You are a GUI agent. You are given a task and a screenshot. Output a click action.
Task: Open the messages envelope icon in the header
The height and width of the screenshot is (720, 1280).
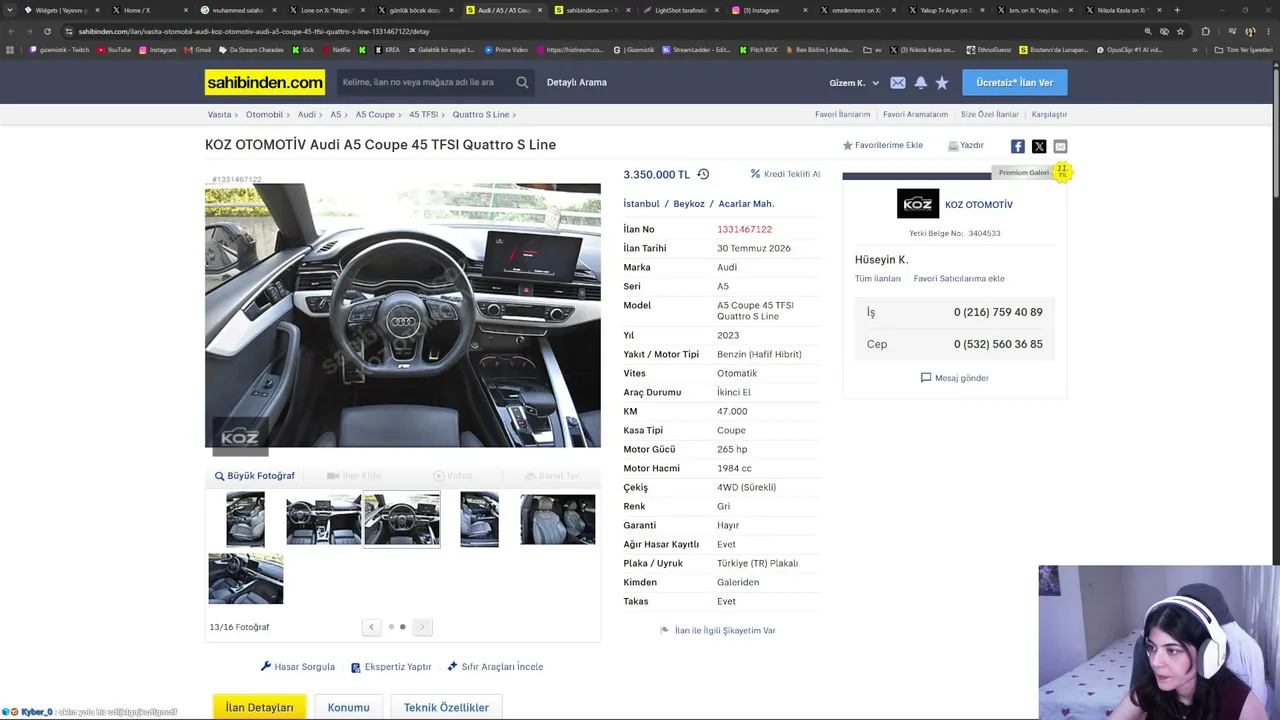point(898,83)
